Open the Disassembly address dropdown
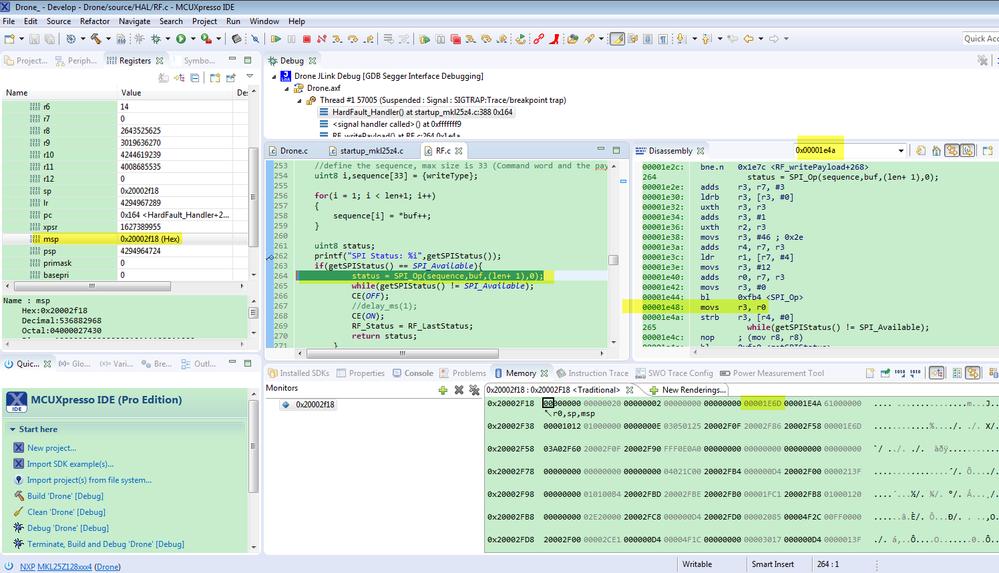This screenshot has width=999, height=573. (901, 151)
